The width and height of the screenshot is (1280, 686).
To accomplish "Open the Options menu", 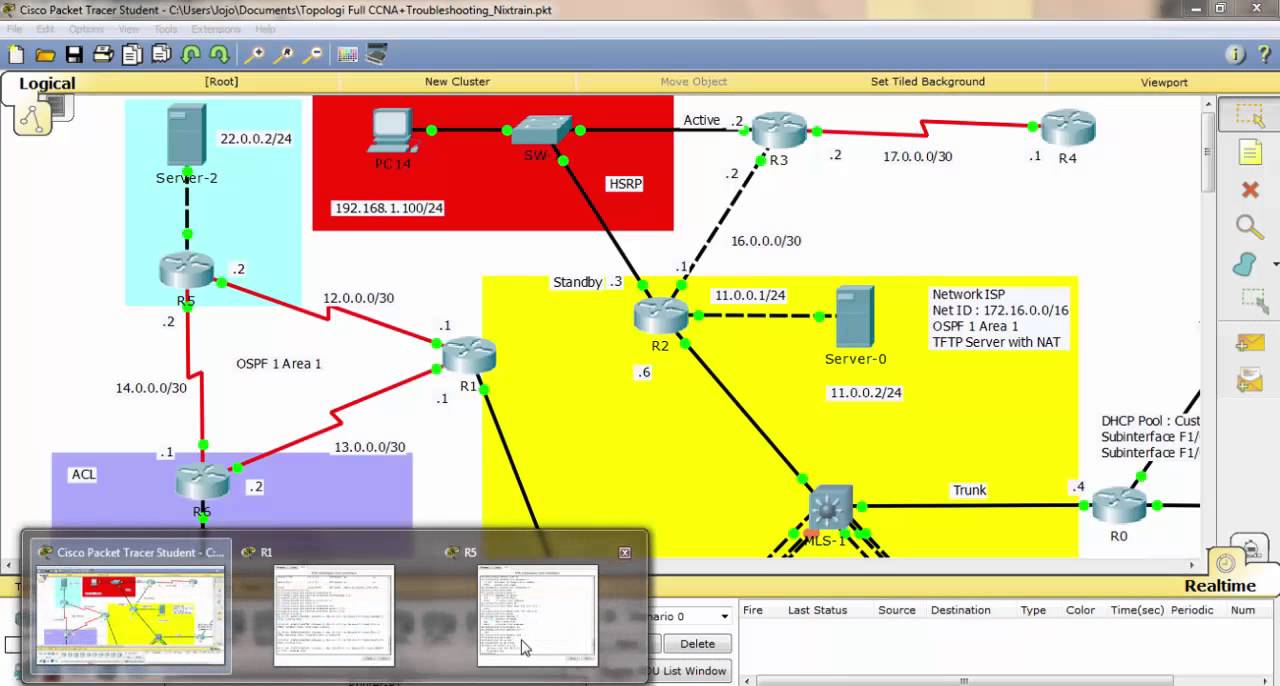I will pos(87,29).
